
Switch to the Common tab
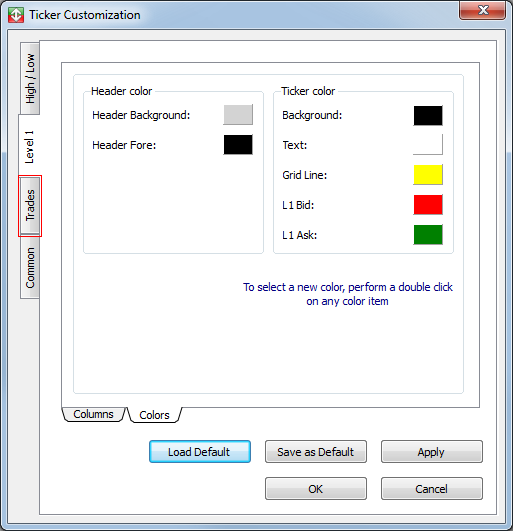coord(30,268)
